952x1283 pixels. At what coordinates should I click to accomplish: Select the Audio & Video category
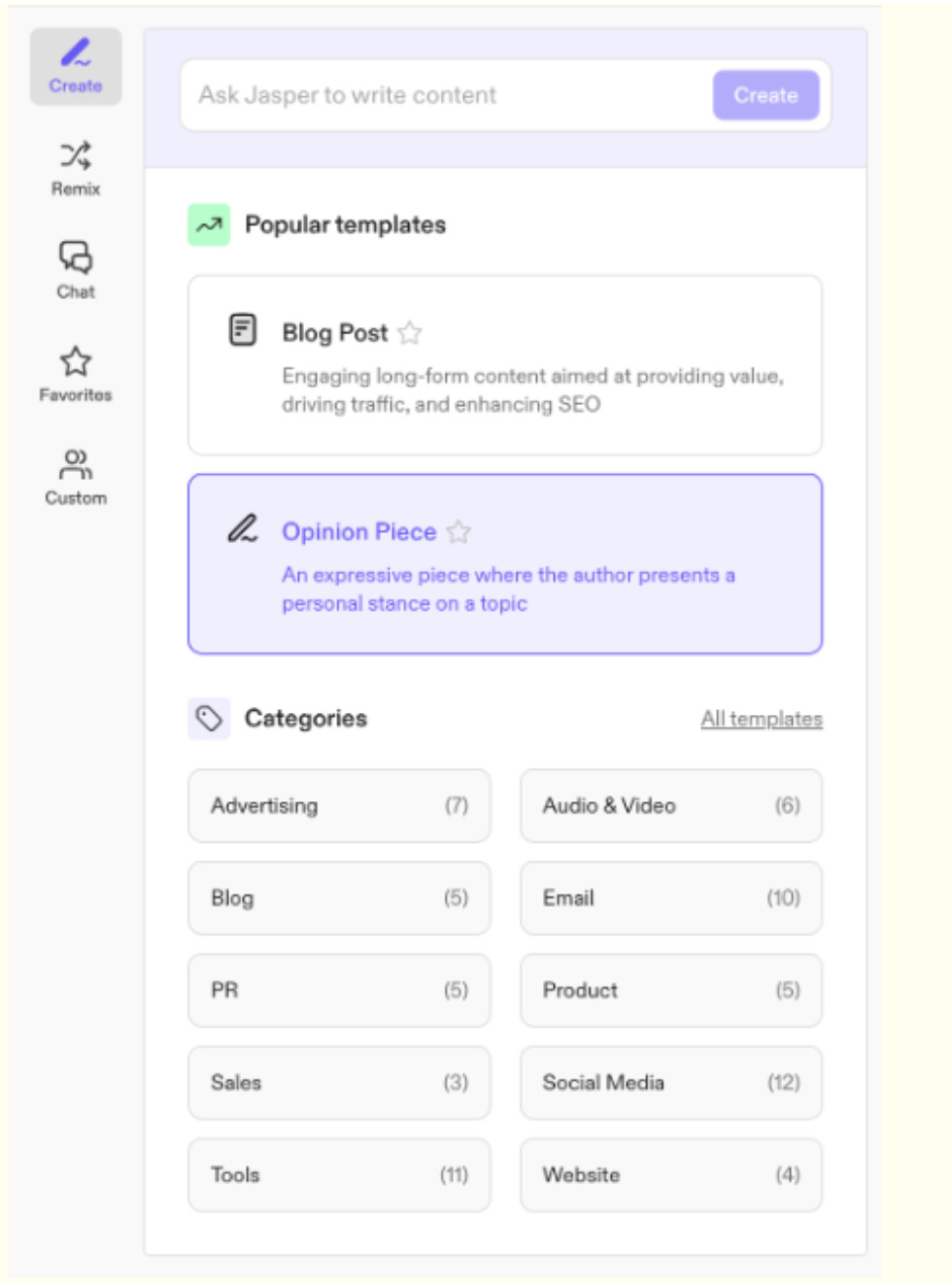pyautogui.click(x=671, y=806)
